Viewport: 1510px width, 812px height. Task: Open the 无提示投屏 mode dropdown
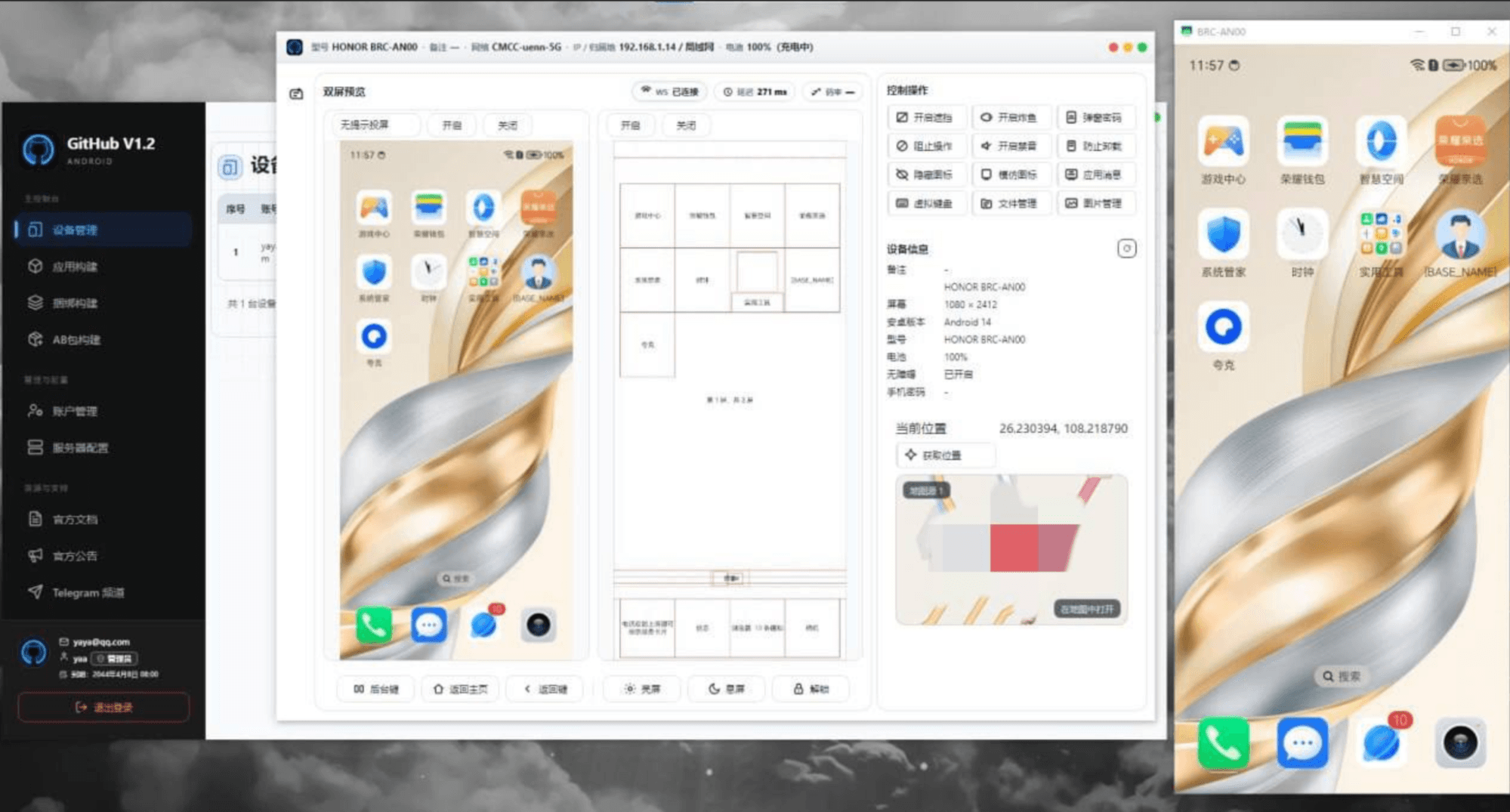tap(375, 125)
